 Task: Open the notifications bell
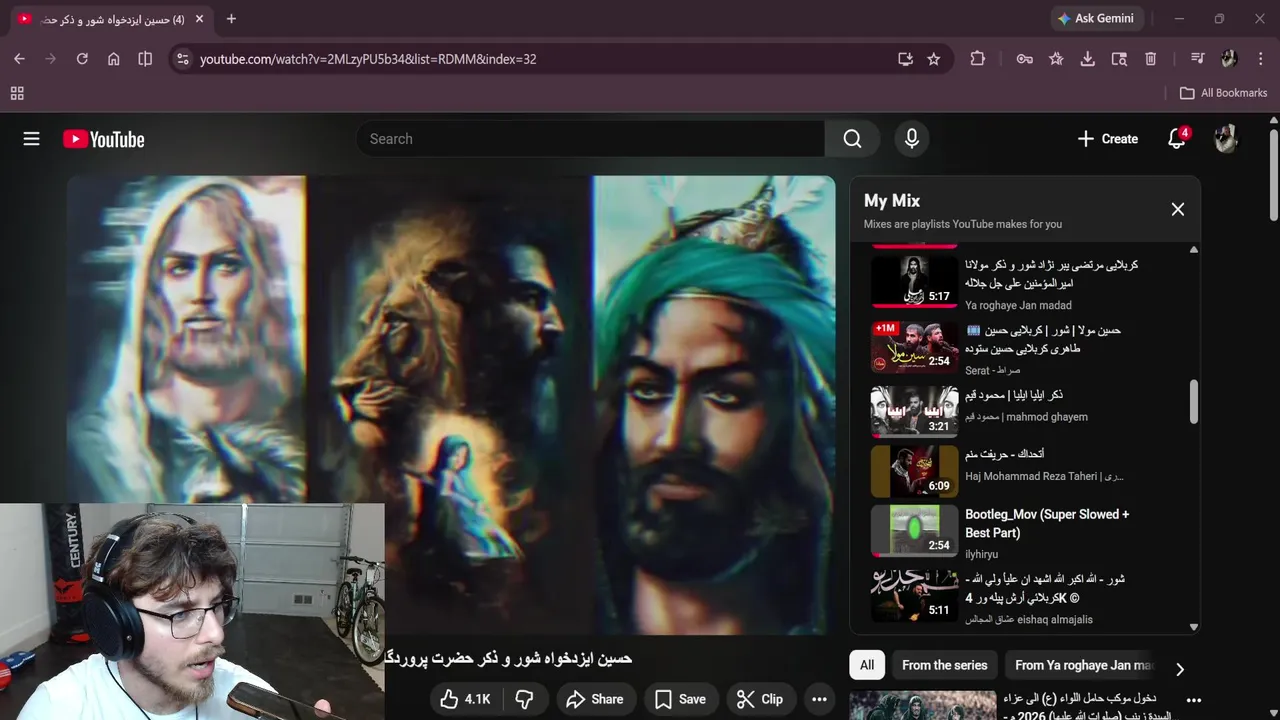(1177, 139)
